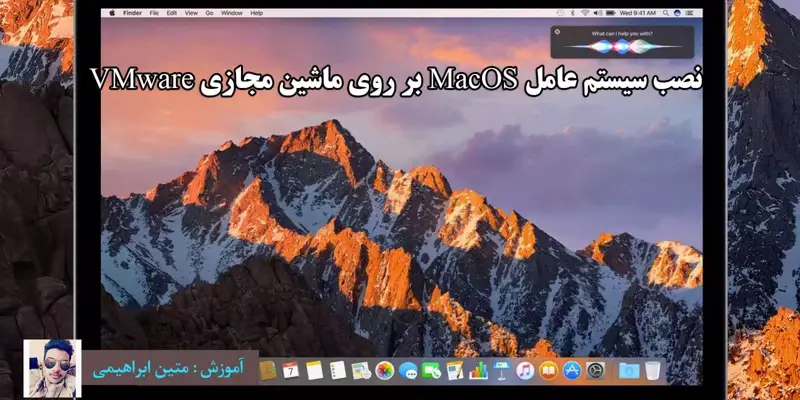This screenshot has width=800, height=400.
Task: Open the File menu
Action: 154,13
